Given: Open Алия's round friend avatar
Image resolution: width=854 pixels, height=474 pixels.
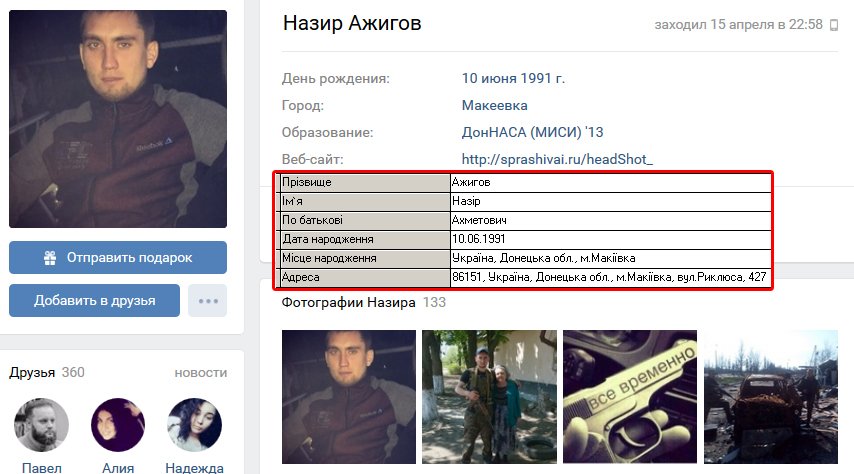Looking at the screenshot, I should (x=118, y=425).
